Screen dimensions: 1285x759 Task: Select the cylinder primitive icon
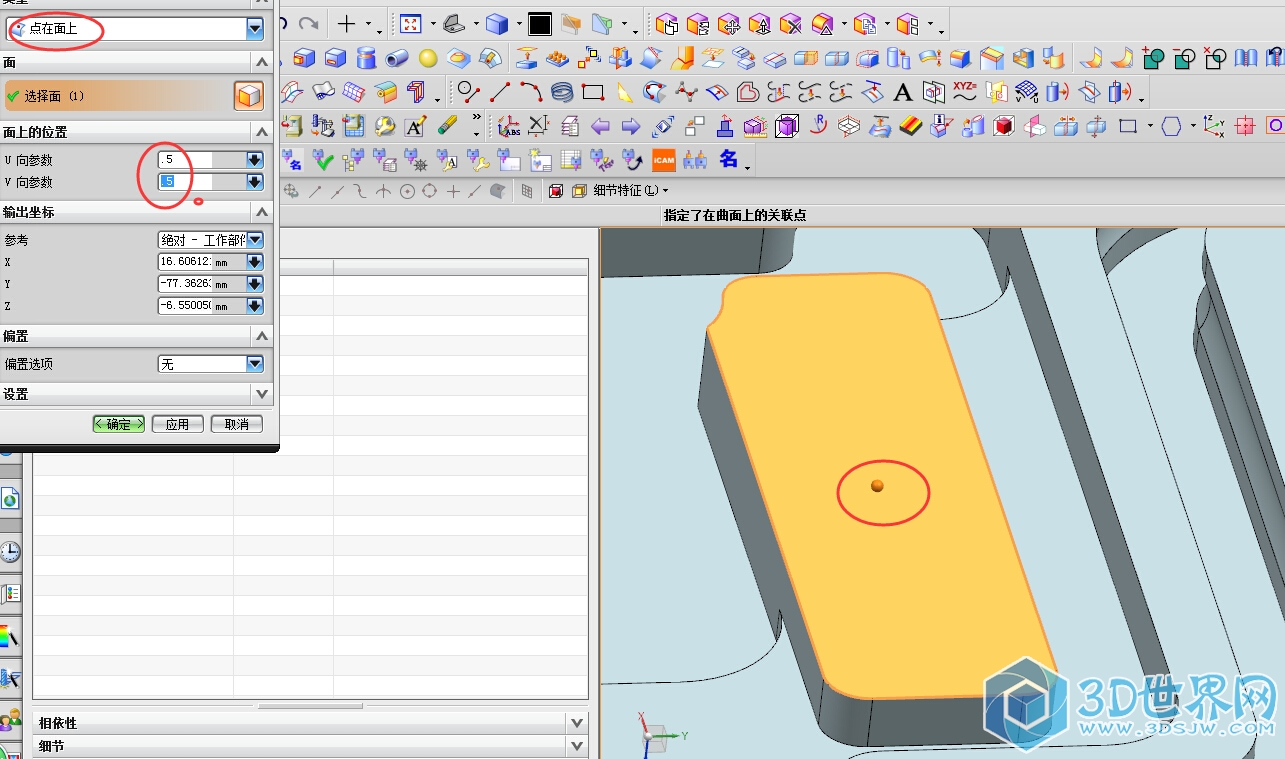[x=366, y=58]
